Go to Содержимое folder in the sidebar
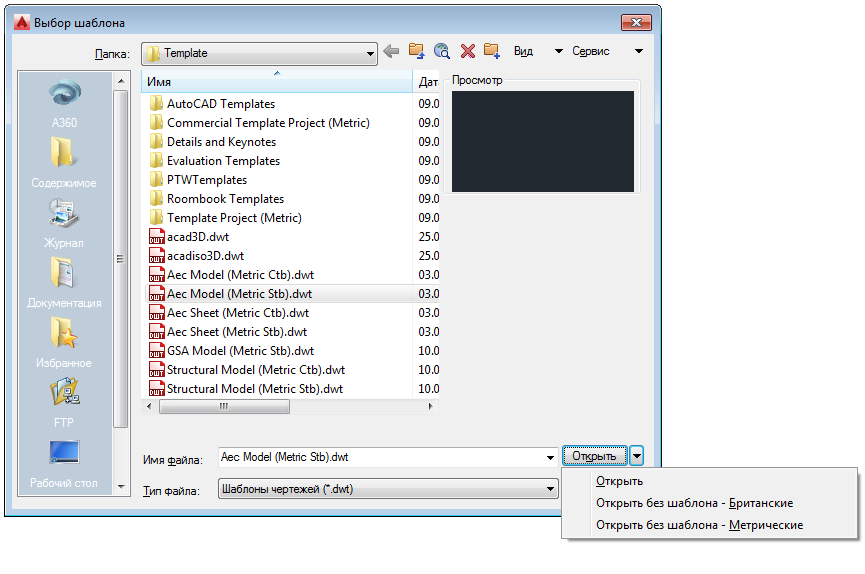Viewport: 865px width, 574px height. 64,162
